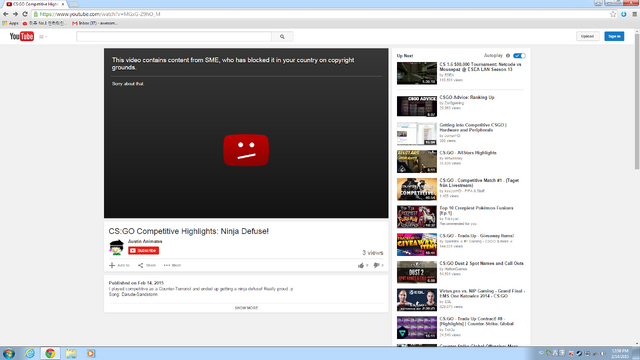This screenshot has width=640, height=360.
Task: Click the video title text
Action: click(189, 231)
